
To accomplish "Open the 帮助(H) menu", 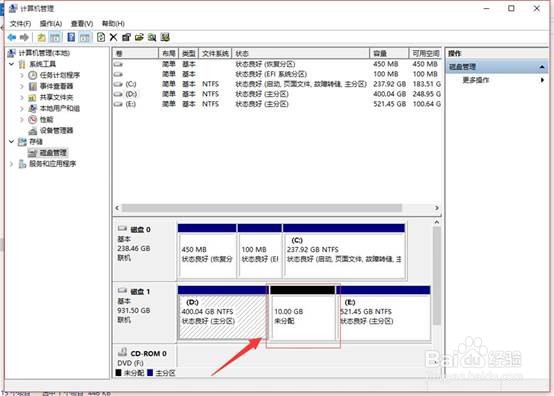I will [x=113, y=24].
